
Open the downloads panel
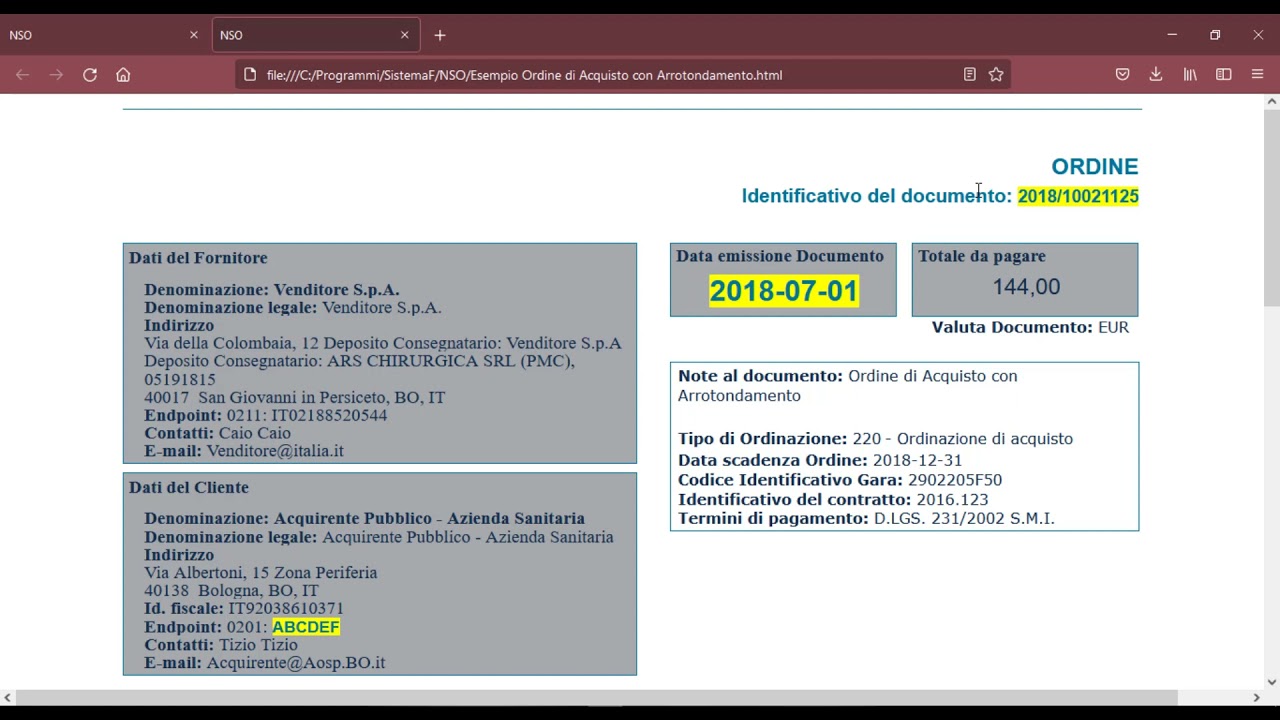[x=1156, y=75]
